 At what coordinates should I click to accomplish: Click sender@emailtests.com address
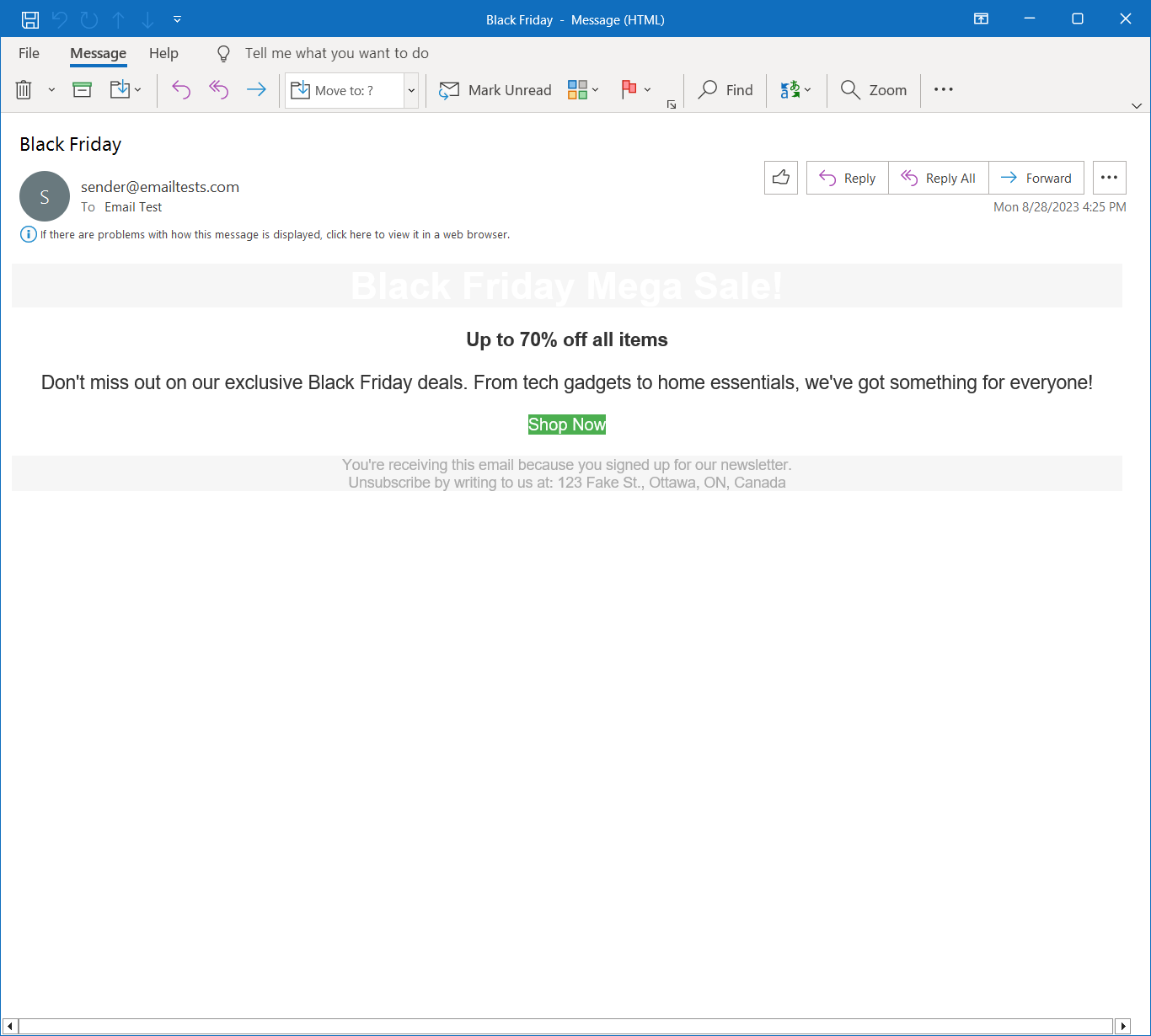160,187
